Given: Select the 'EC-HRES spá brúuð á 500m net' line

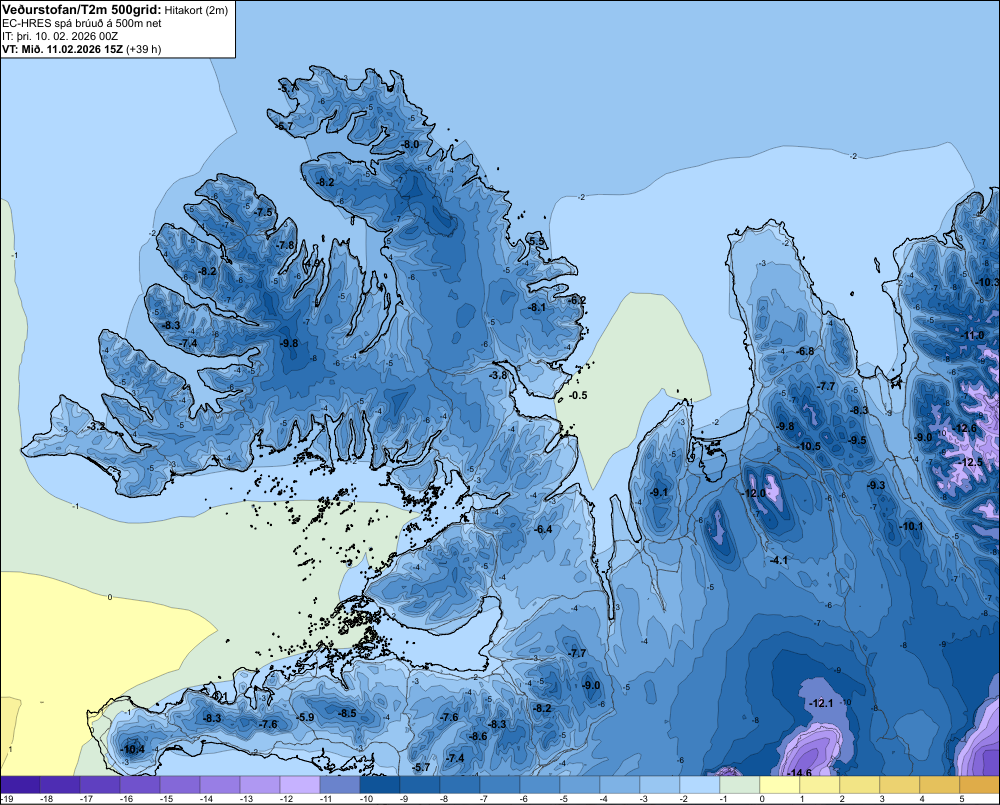Looking at the screenshot, I should [x=82, y=24].
